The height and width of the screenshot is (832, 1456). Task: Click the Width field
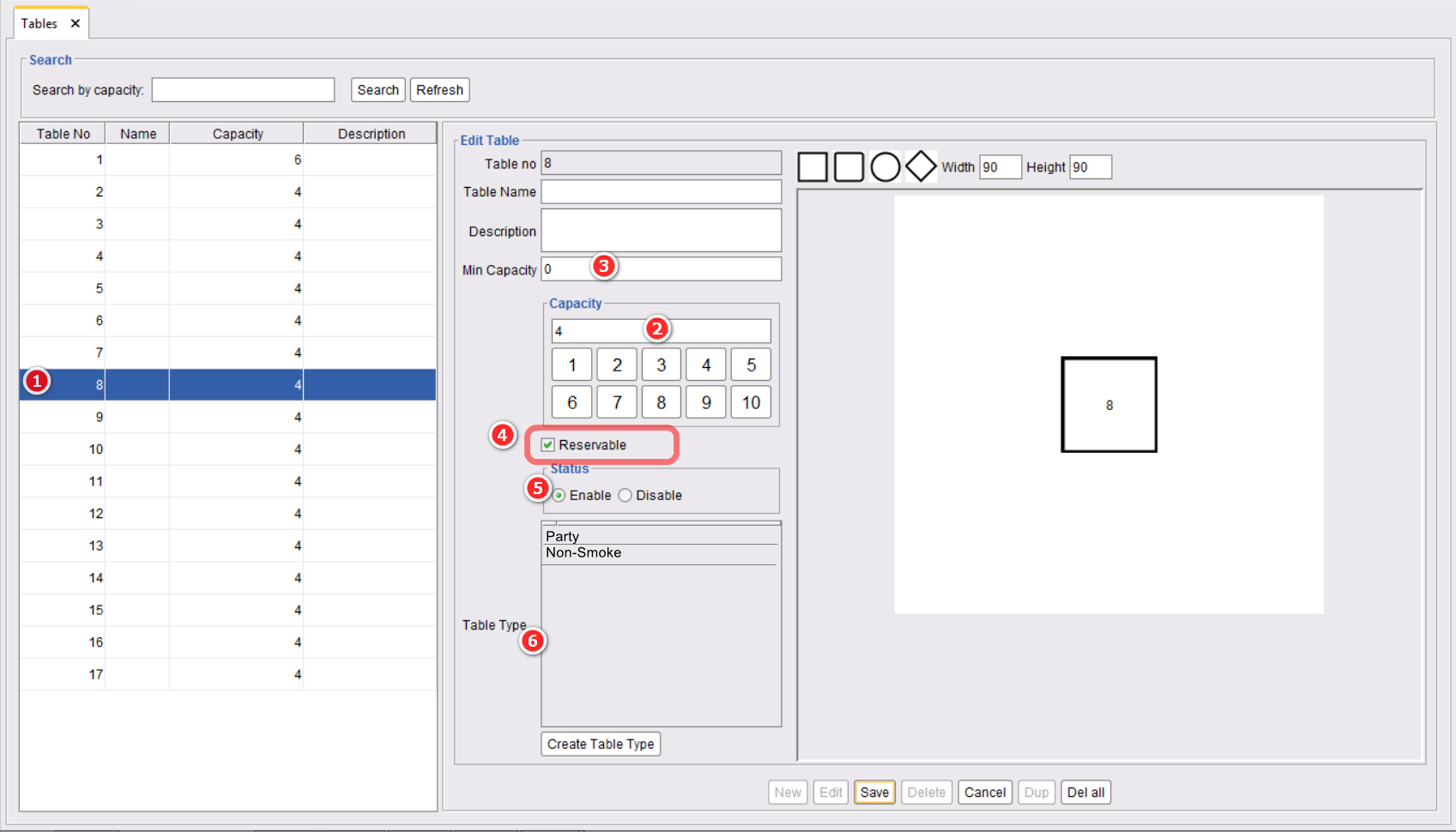1000,166
